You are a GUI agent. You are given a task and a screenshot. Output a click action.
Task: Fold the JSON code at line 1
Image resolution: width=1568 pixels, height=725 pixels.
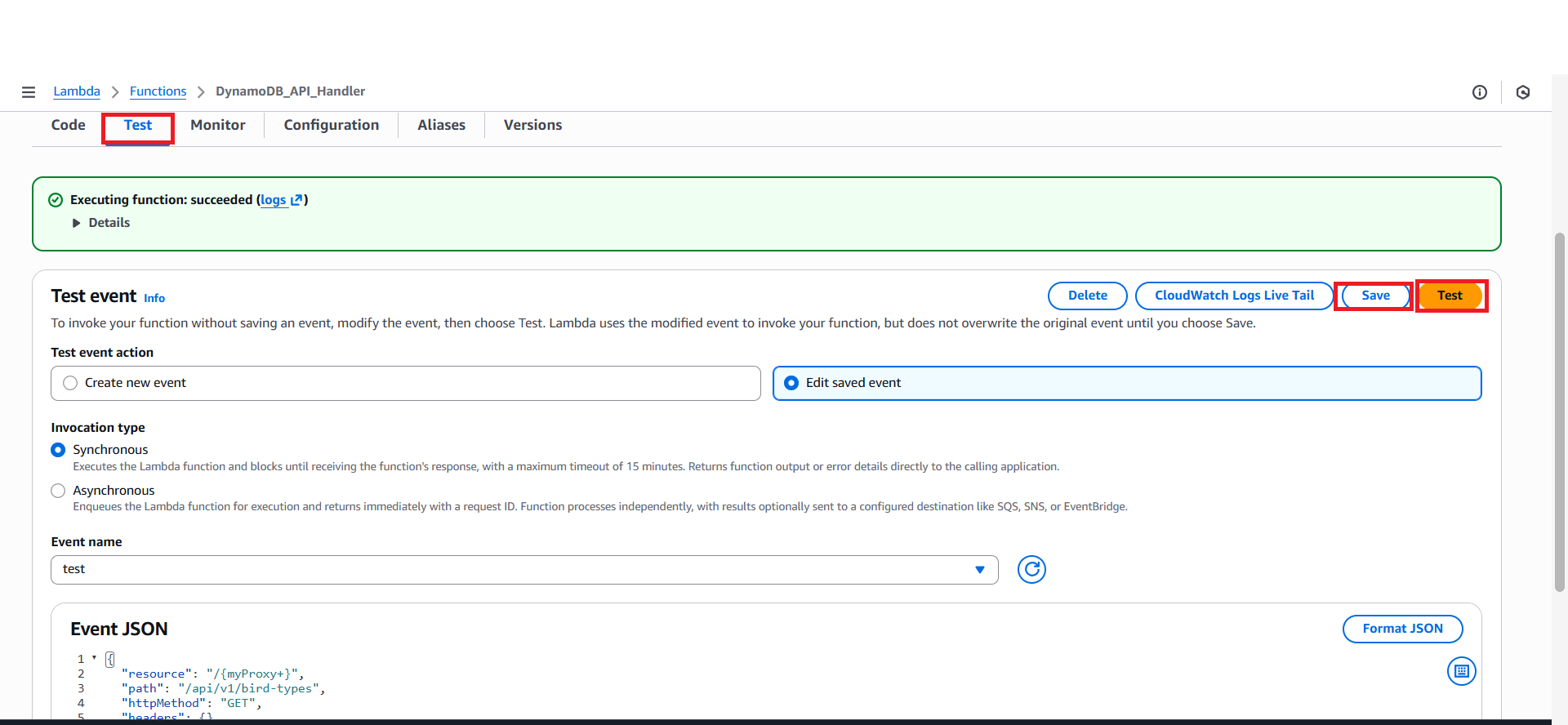pos(94,658)
